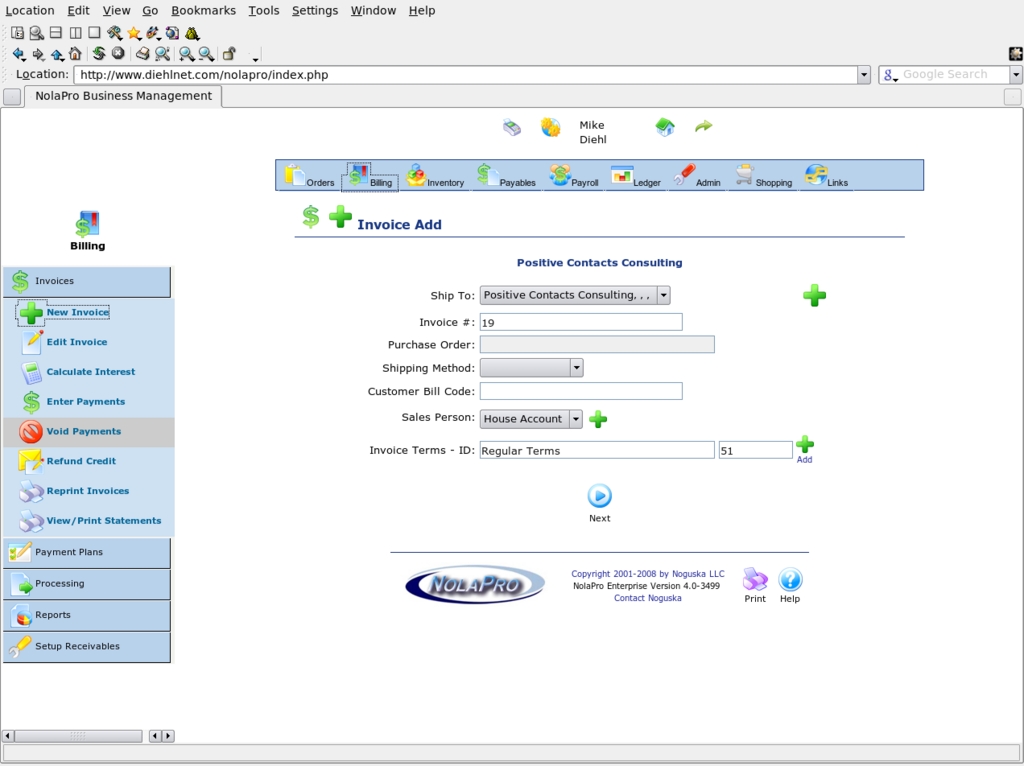Click the Customer Bill Code field

click(x=581, y=391)
